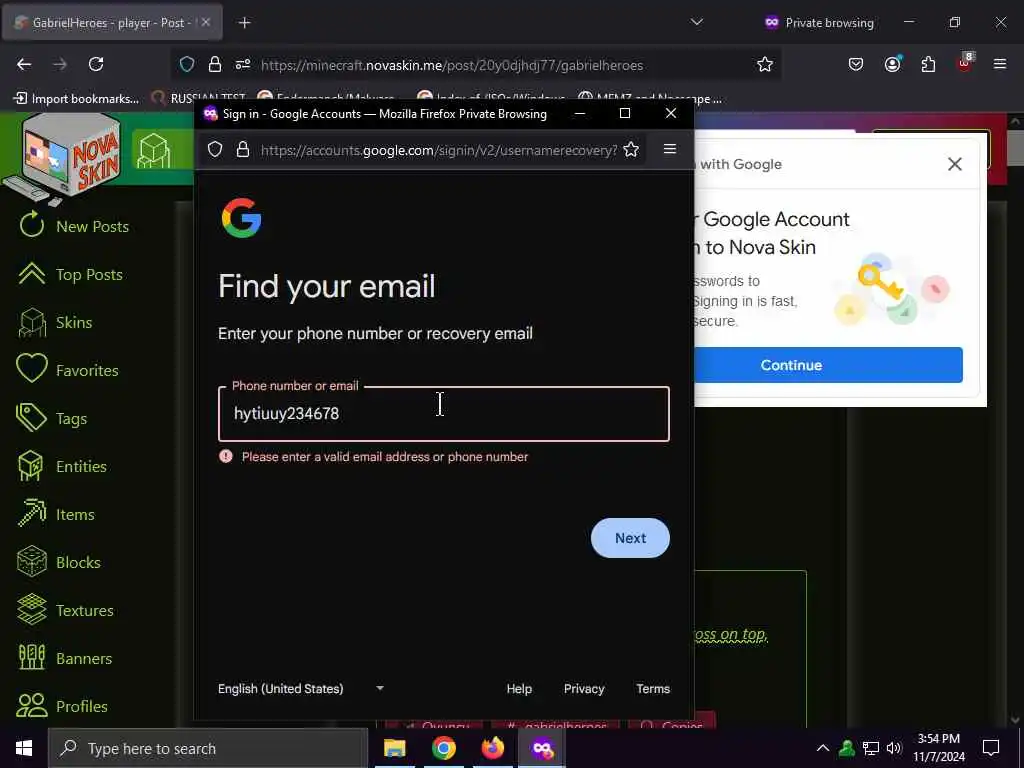The width and height of the screenshot is (1024, 768).
Task: Open File Explorer from the taskbar
Action: click(394, 748)
